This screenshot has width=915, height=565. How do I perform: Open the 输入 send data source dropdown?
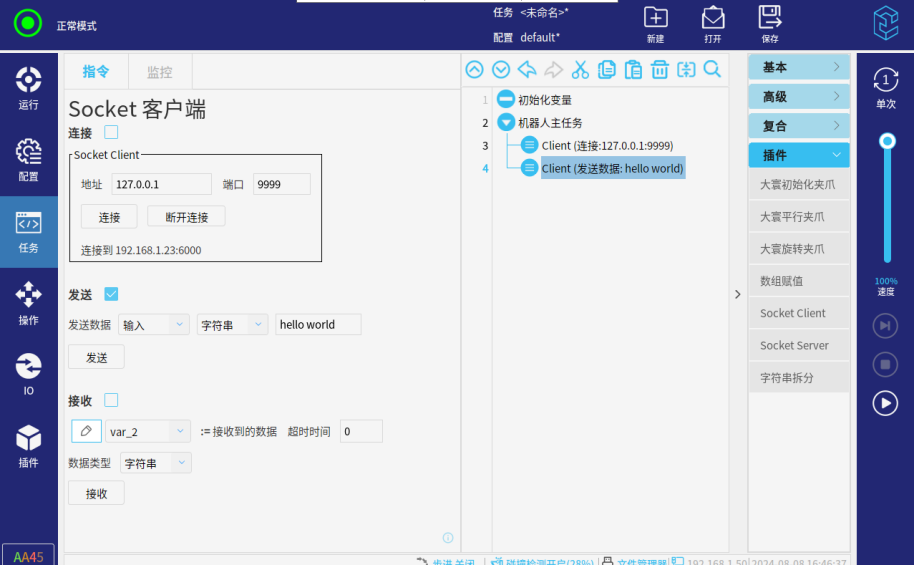pyautogui.click(x=154, y=325)
